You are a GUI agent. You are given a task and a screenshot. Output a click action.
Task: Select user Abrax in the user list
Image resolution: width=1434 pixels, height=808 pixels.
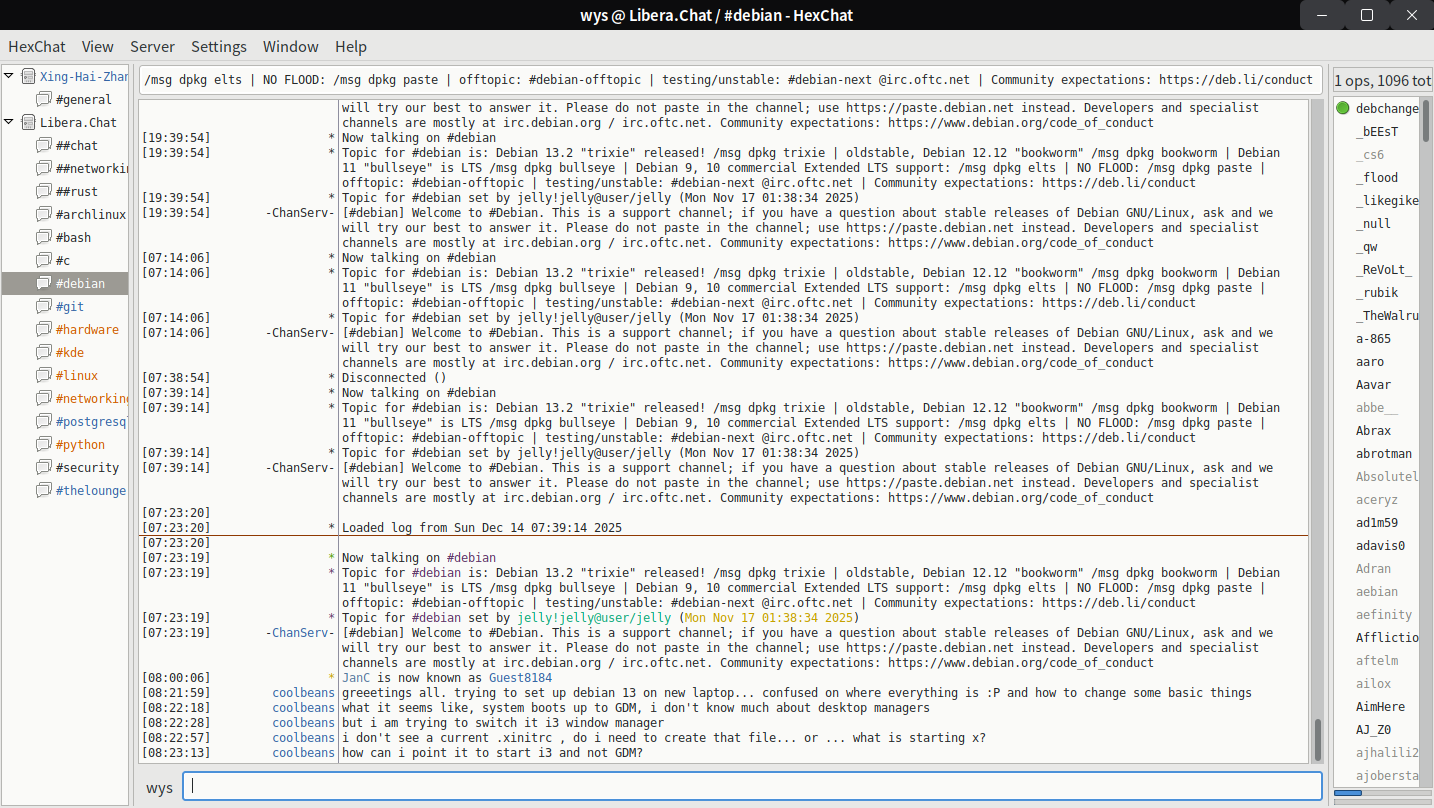(x=1373, y=430)
